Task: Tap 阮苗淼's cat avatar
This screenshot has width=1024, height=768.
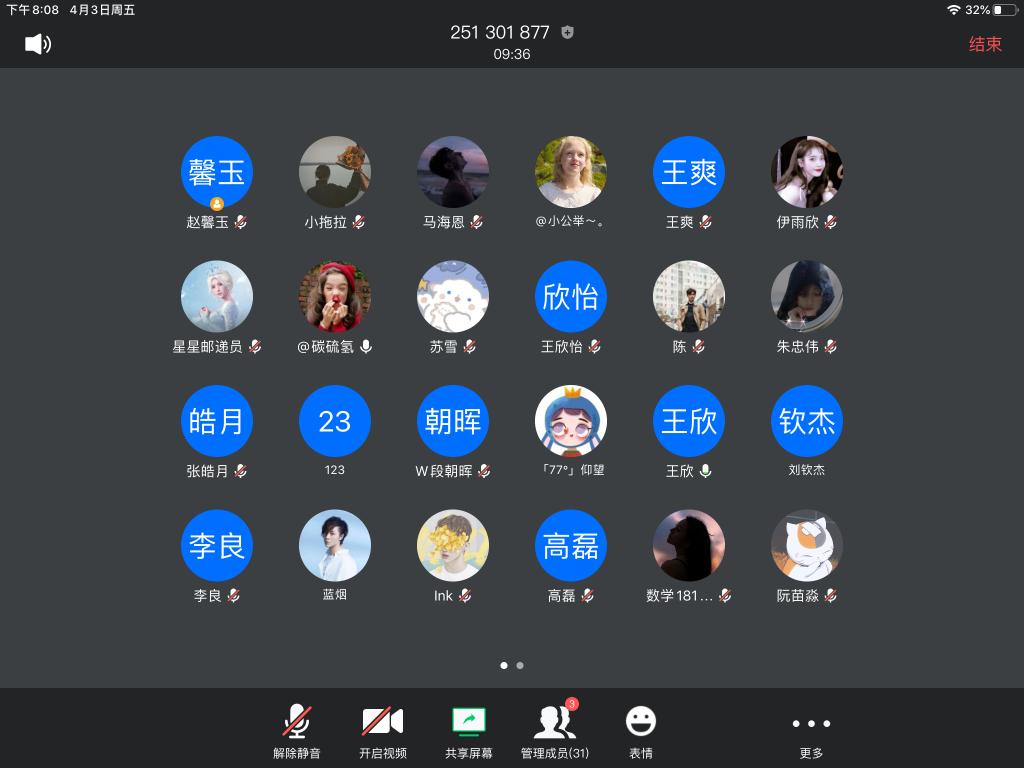Action: (x=807, y=546)
